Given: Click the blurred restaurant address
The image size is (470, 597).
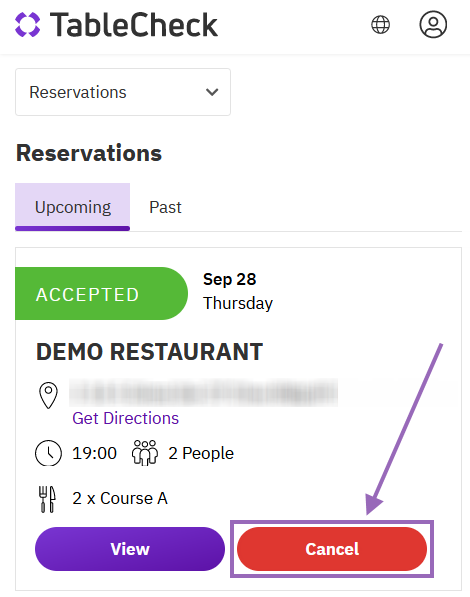Looking at the screenshot, I should (203, 393).
